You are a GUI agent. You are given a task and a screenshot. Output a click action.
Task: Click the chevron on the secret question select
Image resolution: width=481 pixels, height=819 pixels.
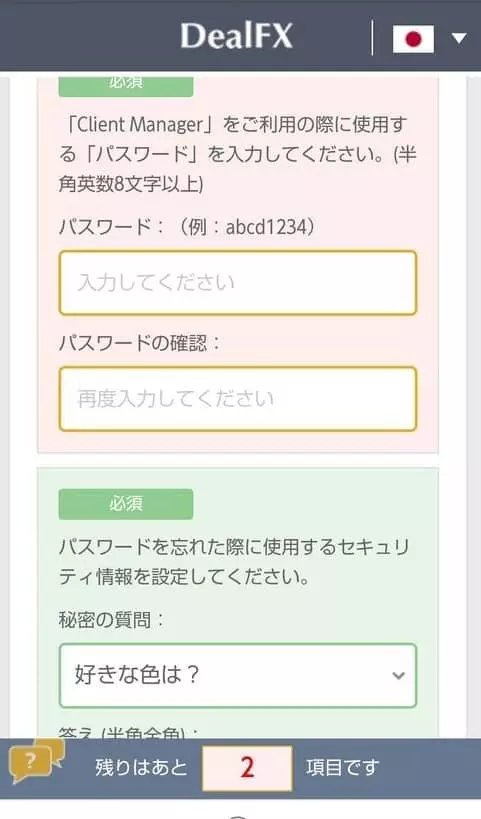(398, 675)
